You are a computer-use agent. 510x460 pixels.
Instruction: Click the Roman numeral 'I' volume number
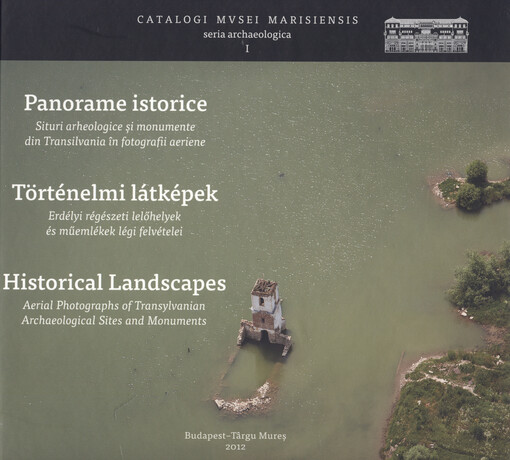point(247,49)
